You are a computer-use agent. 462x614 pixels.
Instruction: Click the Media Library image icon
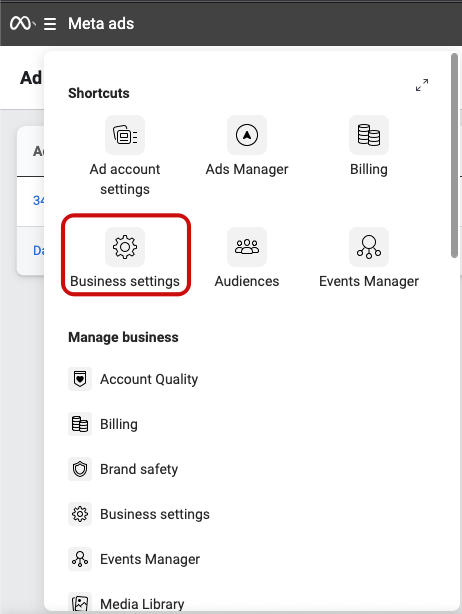[x=80, y=603]
